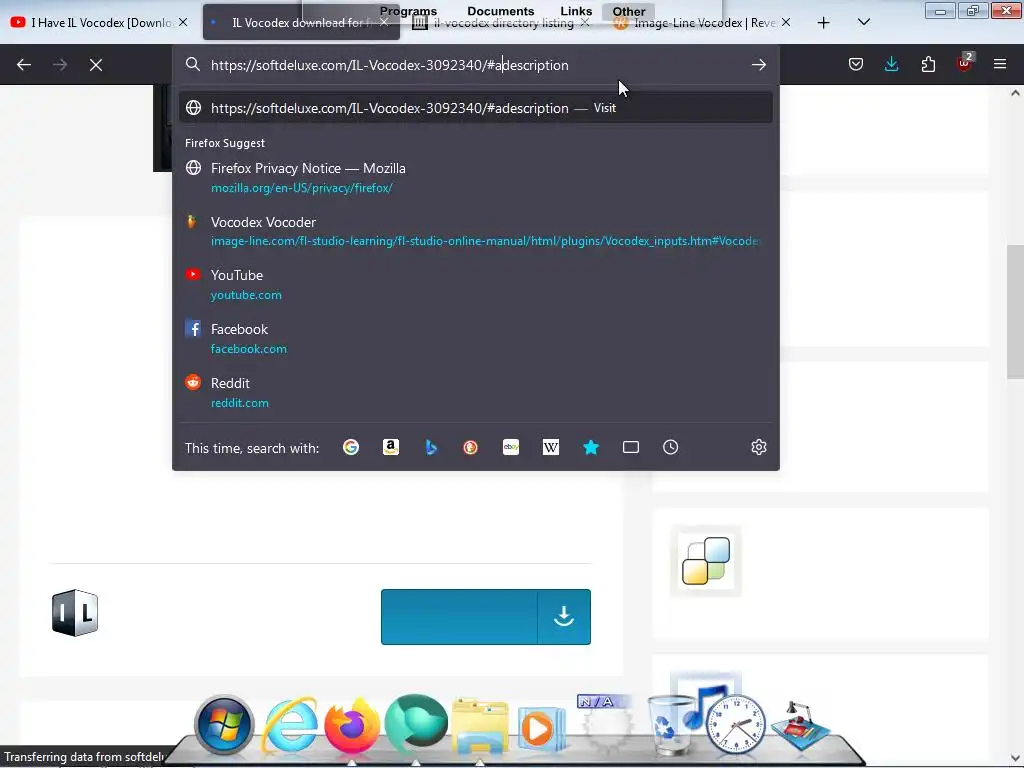Close the 'I Have IL Vocodex' tab

(184, 23)
